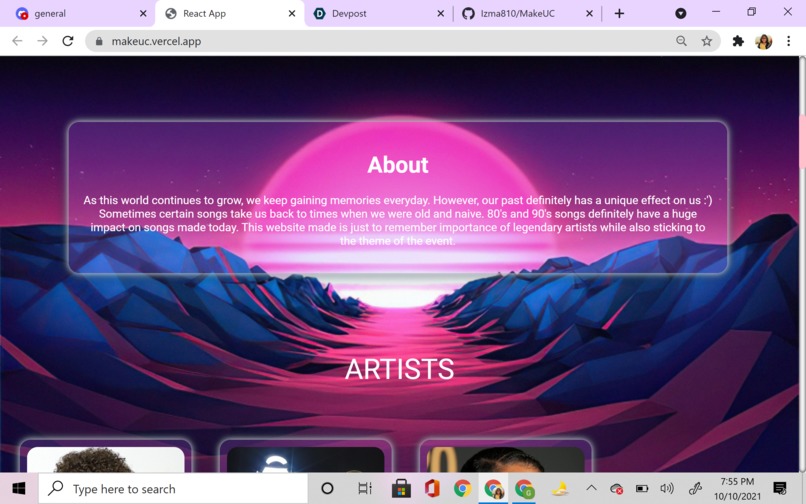View site security lock info

[x=99, y=41]
